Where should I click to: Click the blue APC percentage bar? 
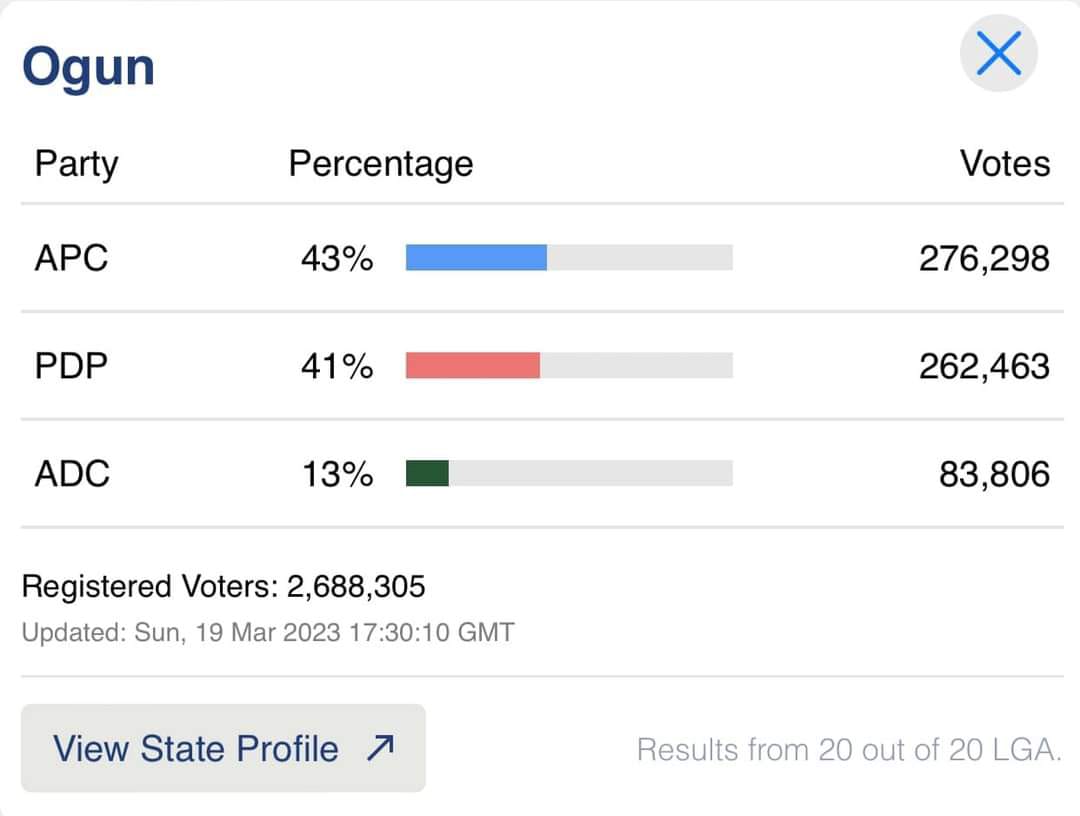[476, 258]
